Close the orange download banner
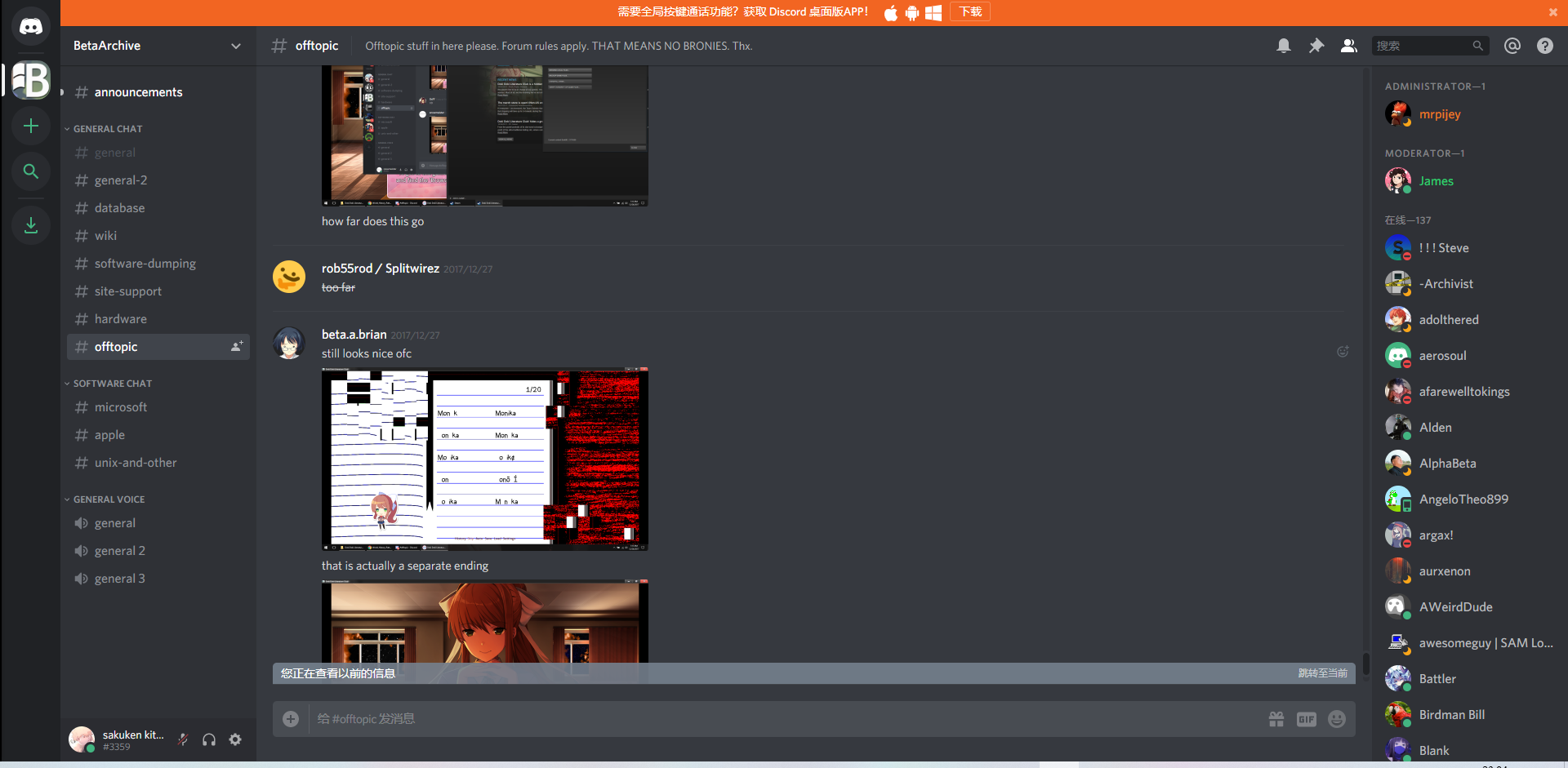Screen dimensions: 1568x768 pos(1553,12)
